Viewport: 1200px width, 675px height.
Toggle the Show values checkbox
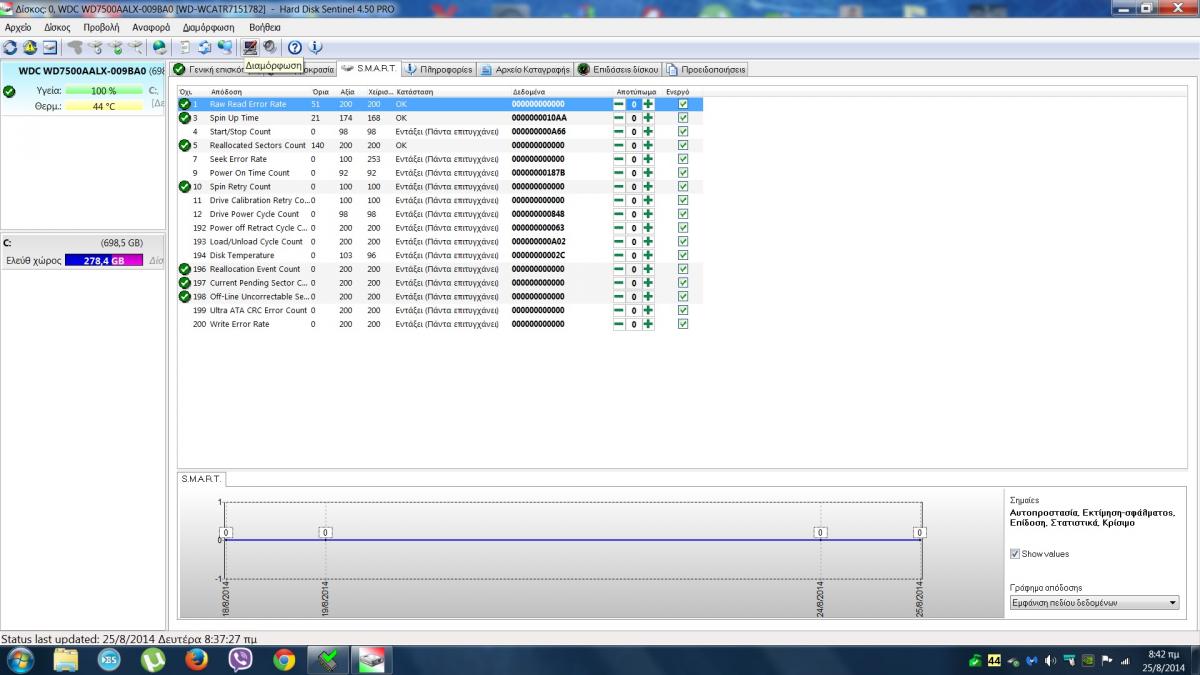click(1015, 554)
